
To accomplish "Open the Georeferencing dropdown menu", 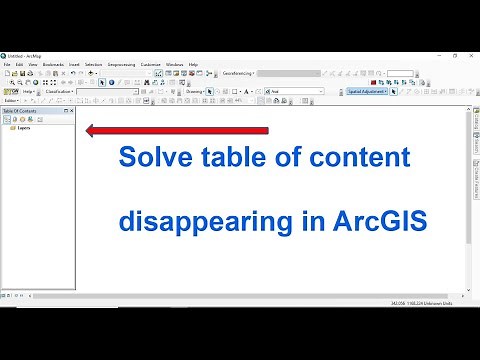I will 238,73.
